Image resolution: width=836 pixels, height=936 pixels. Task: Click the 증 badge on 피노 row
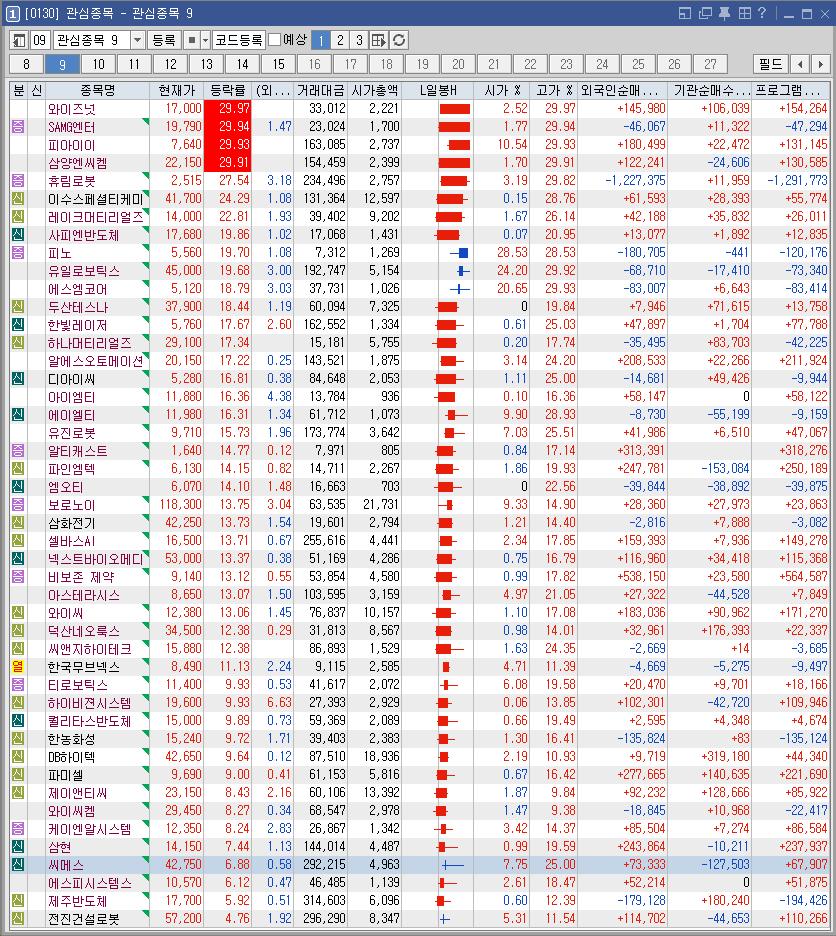18,253
